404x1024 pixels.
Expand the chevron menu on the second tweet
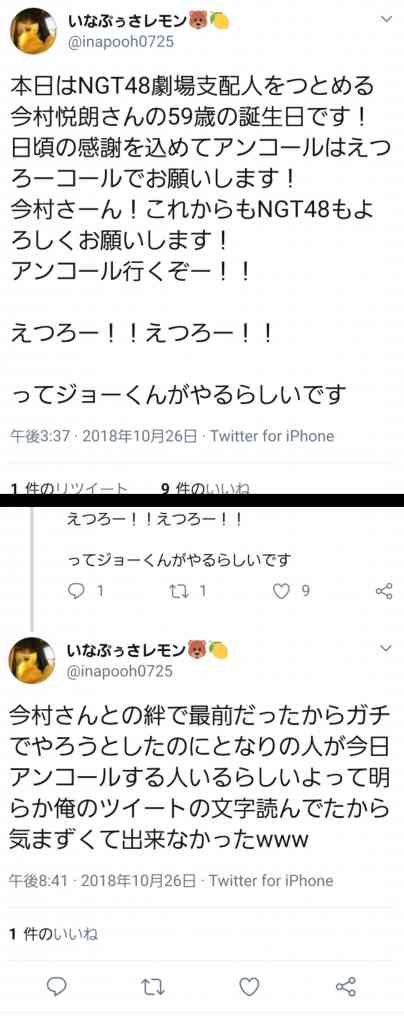click(386, 648)
